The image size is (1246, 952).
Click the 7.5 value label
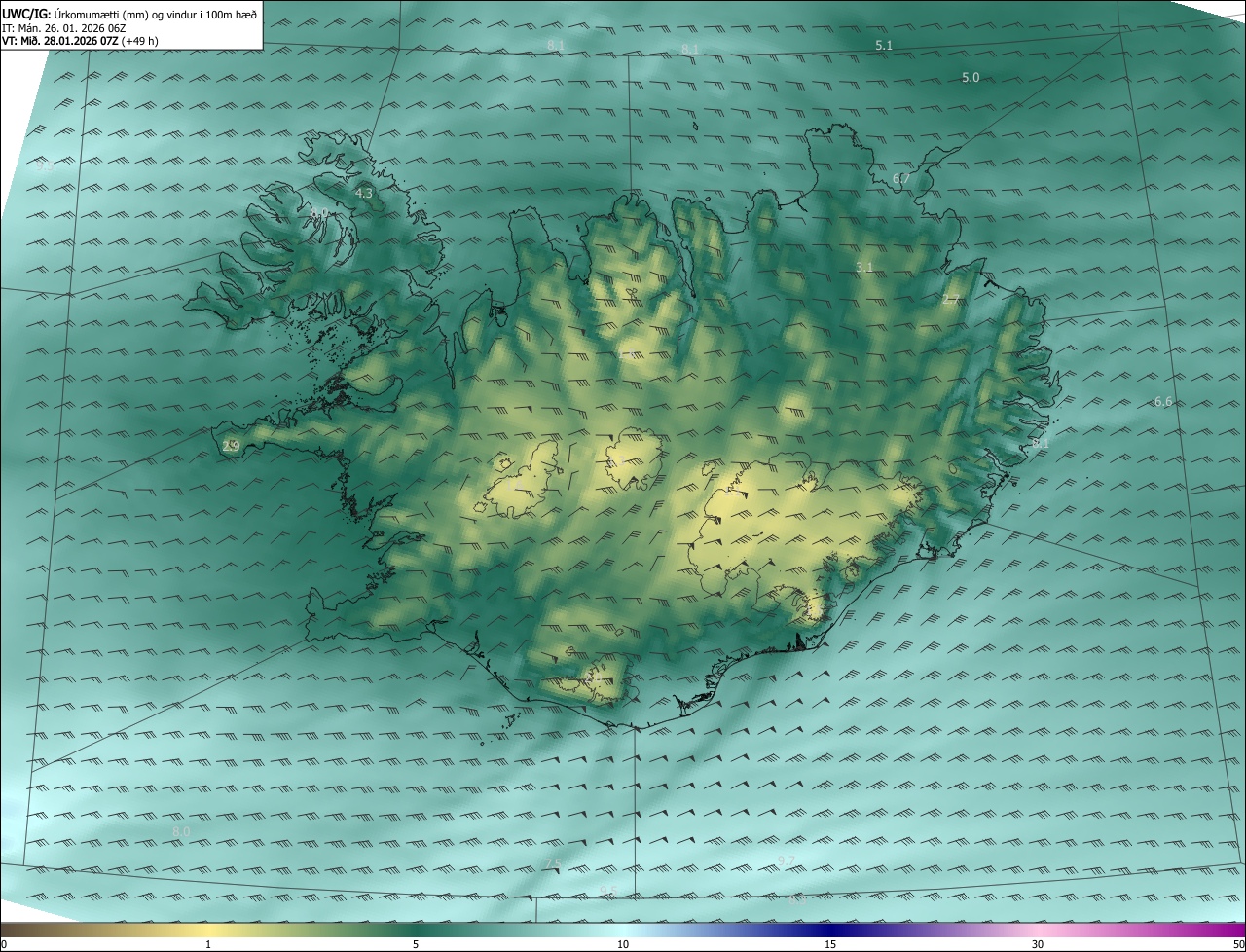pyautogui.click(x=553, y=864)
